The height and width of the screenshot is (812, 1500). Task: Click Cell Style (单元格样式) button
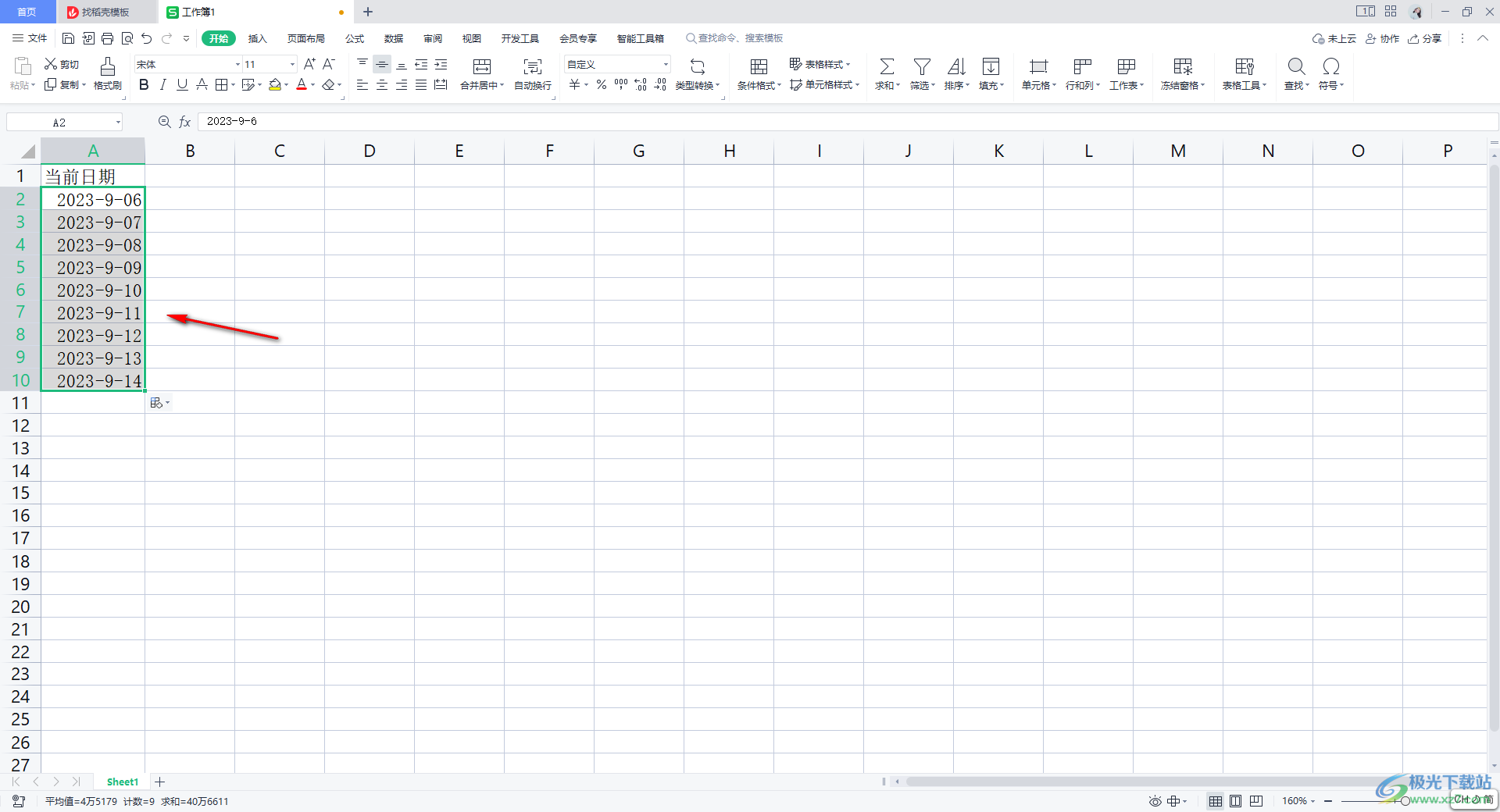[x=824, y=84]
